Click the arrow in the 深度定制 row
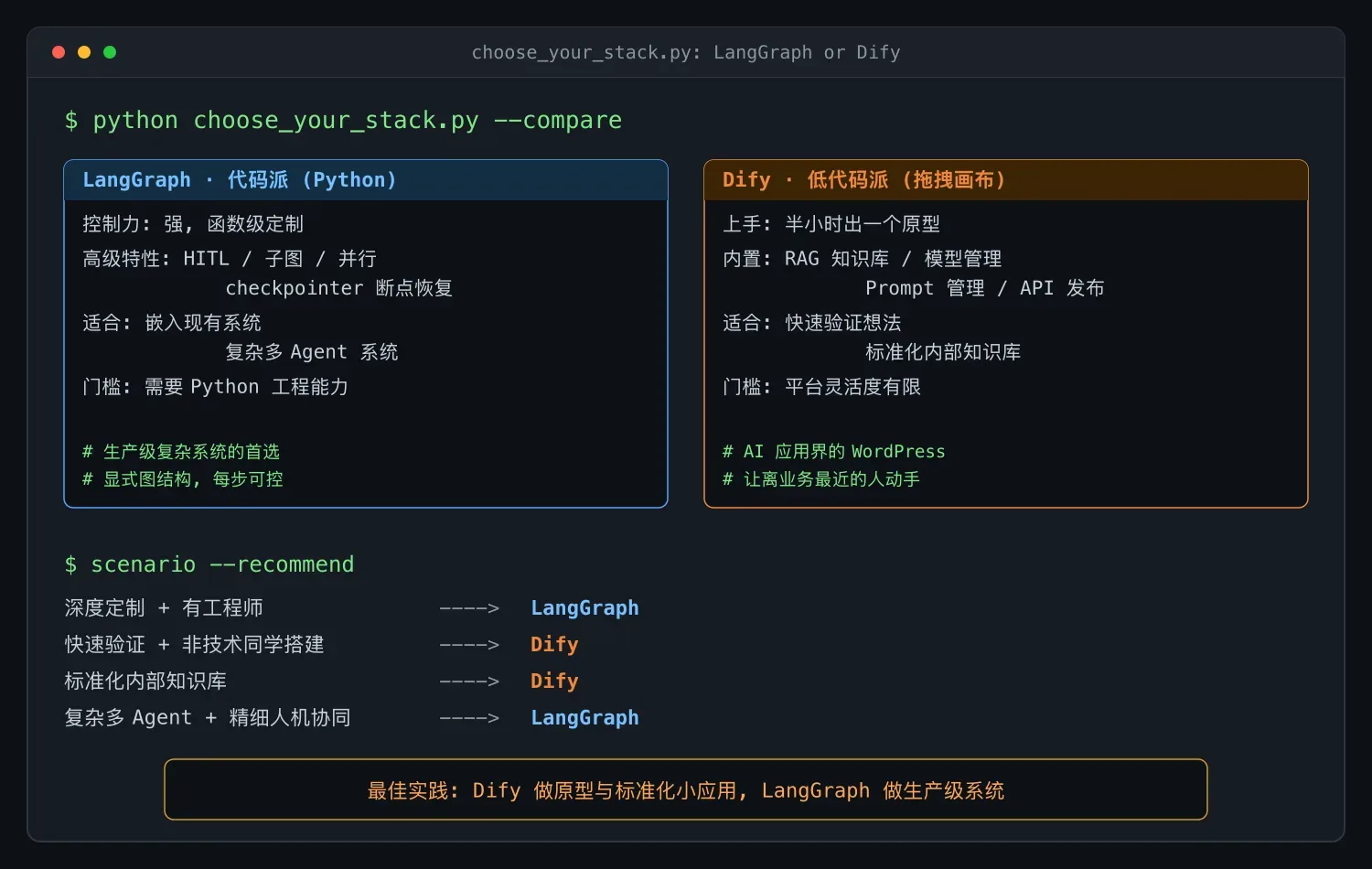This screenshot has height=869, width=1372. click(469, 608)
